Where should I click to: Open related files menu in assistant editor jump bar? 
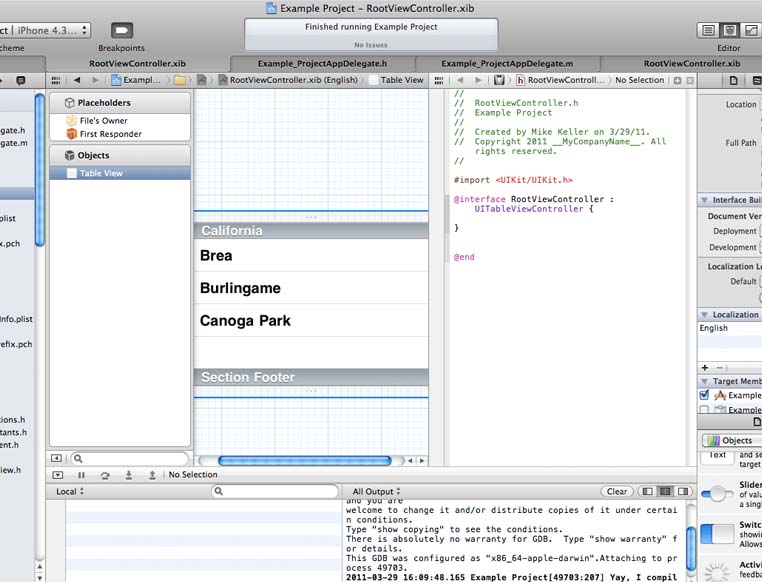pyautogui.click(x=439, y=80)
